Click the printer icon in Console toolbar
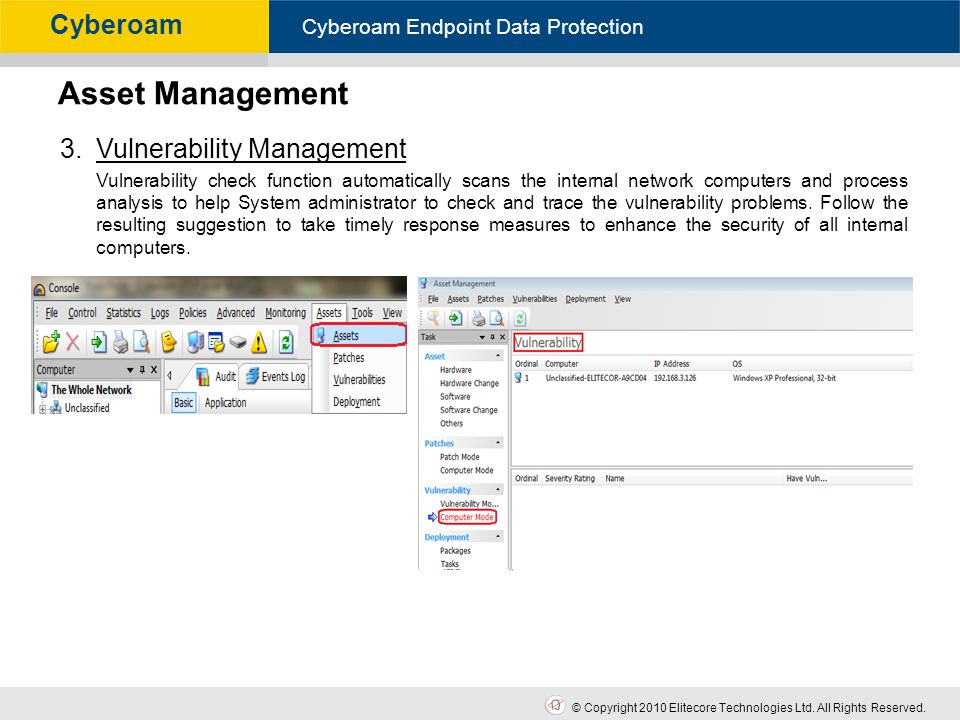 [121, 342]
